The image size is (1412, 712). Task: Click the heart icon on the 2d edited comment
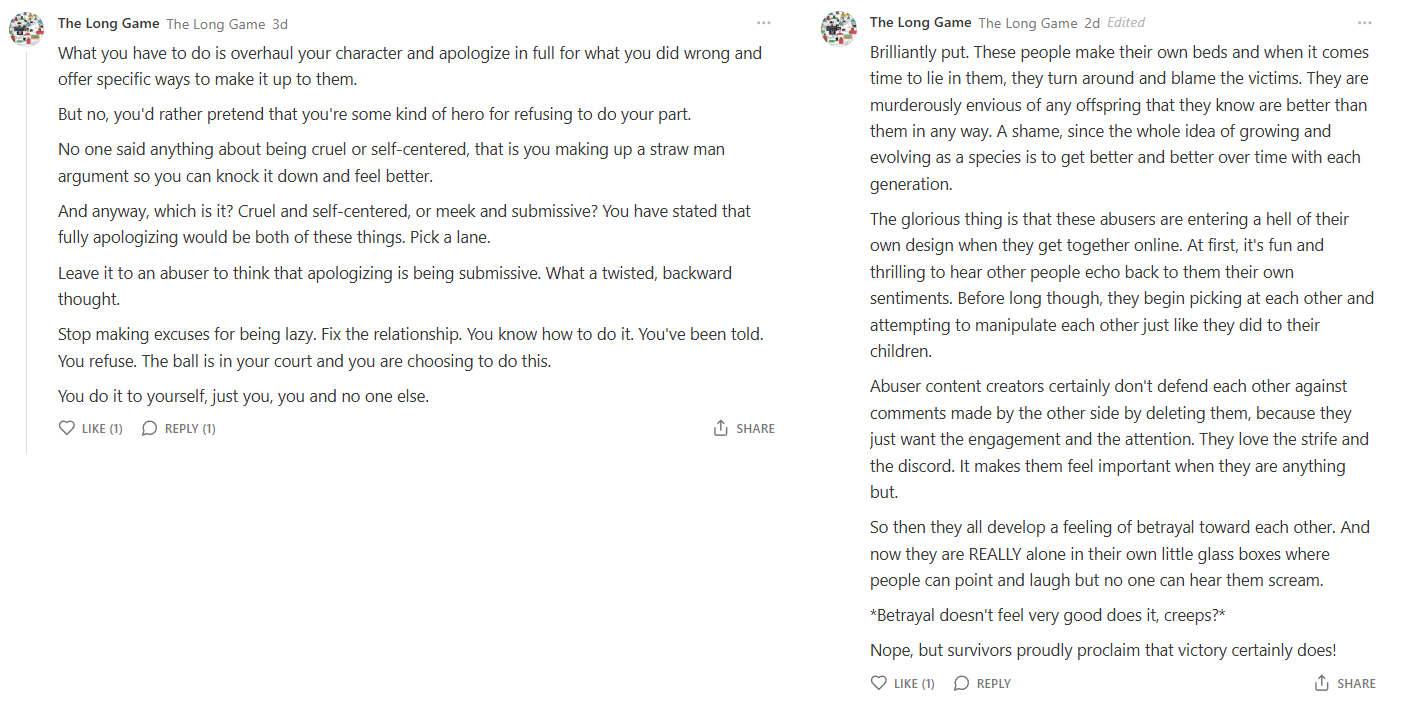(879, 683)
